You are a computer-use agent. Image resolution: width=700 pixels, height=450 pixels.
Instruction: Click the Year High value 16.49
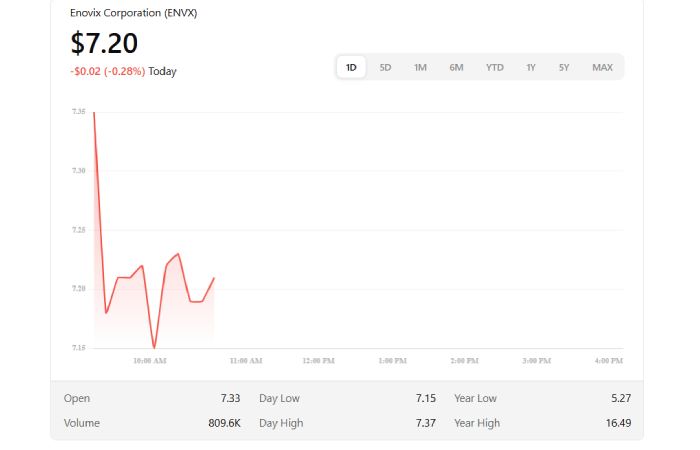tap(619, 423)
